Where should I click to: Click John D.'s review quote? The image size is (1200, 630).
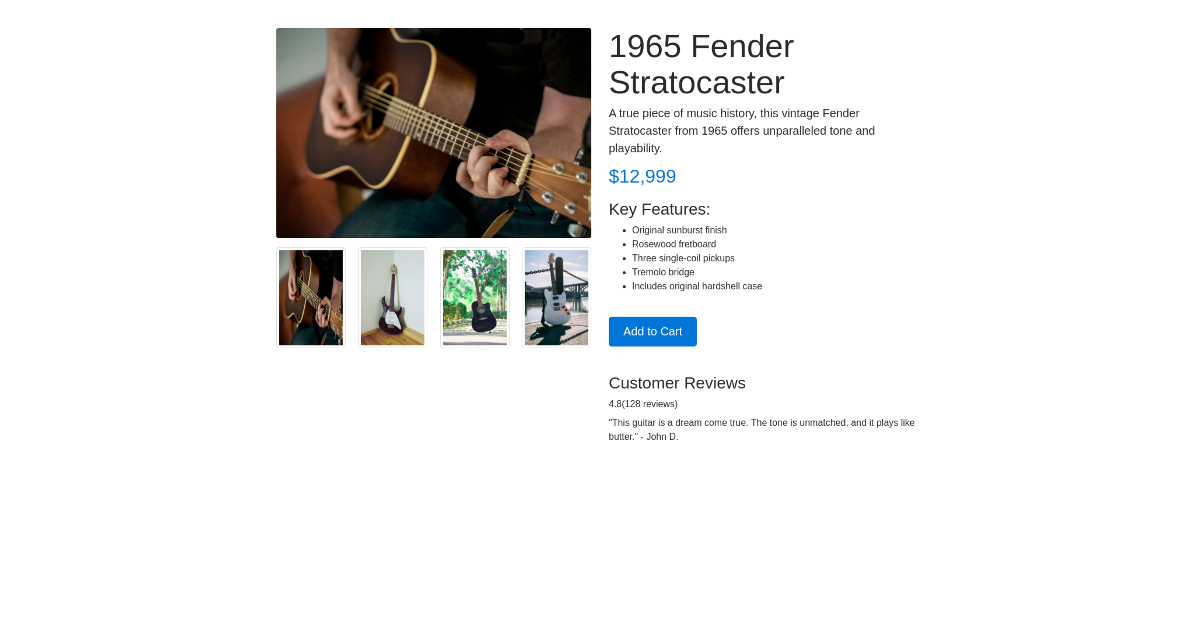pyautogui.click(x=761, y=429)
